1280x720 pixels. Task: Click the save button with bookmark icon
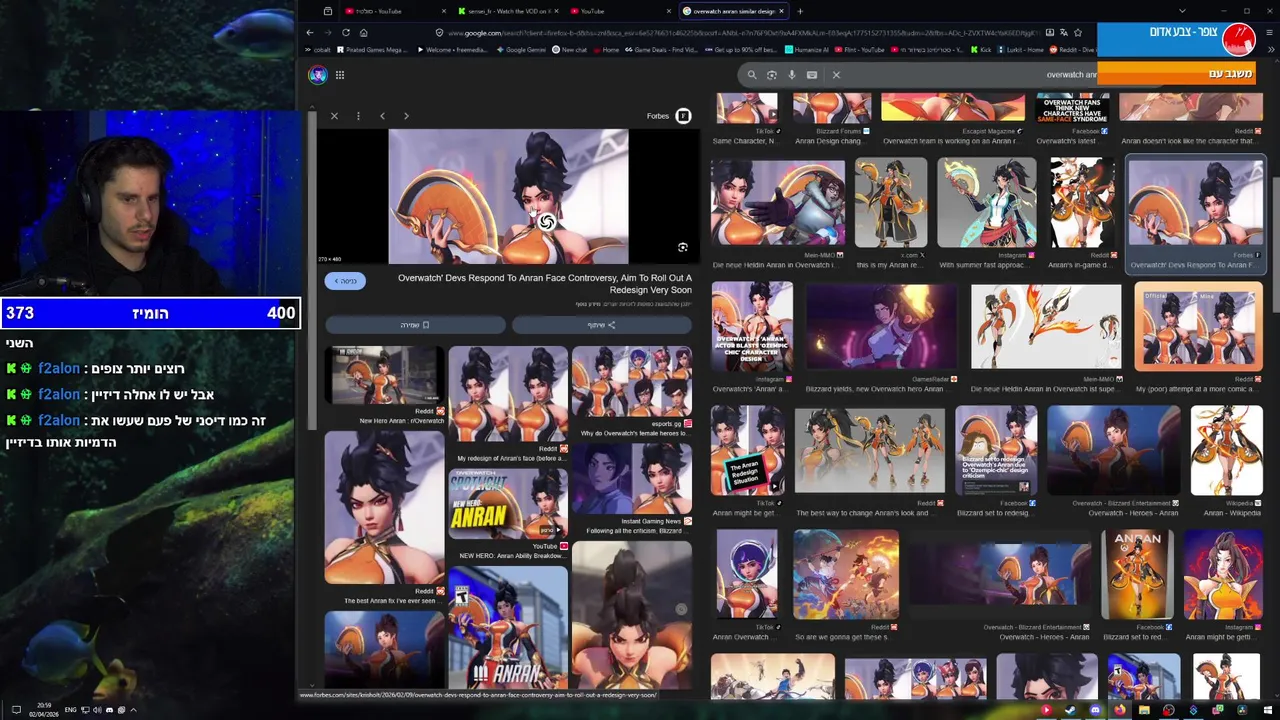[415, 325]
